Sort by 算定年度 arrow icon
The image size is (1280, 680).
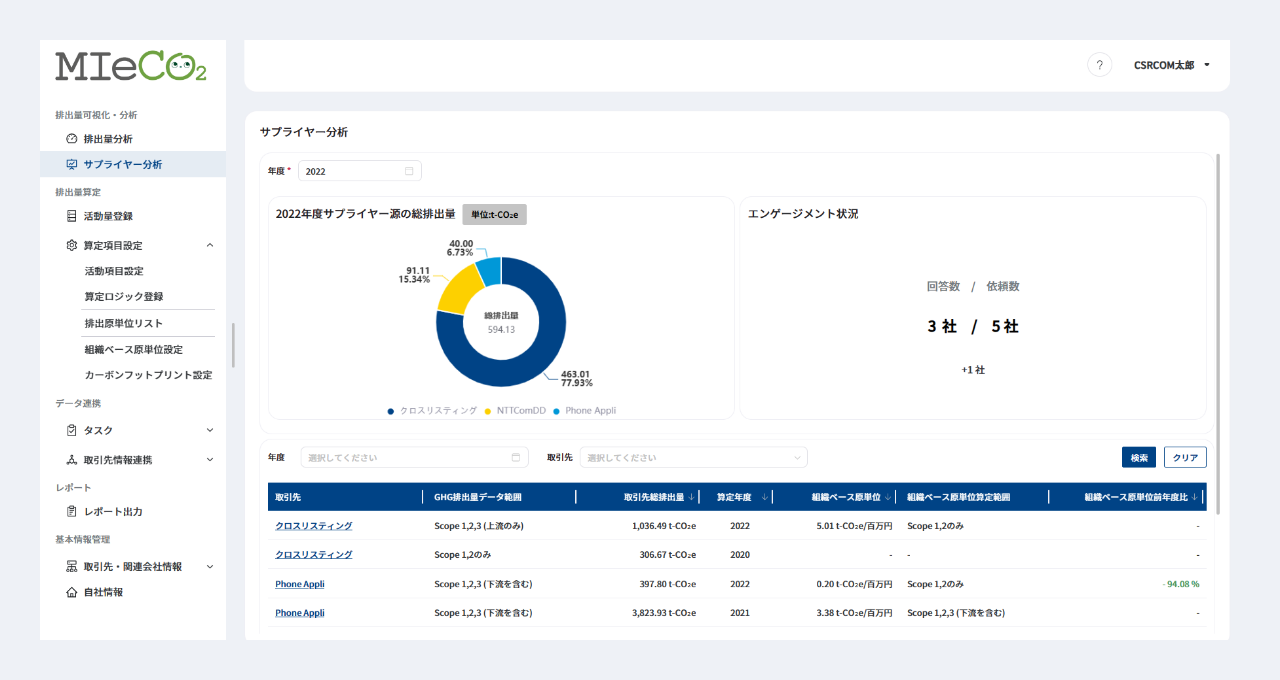[765, 497]
